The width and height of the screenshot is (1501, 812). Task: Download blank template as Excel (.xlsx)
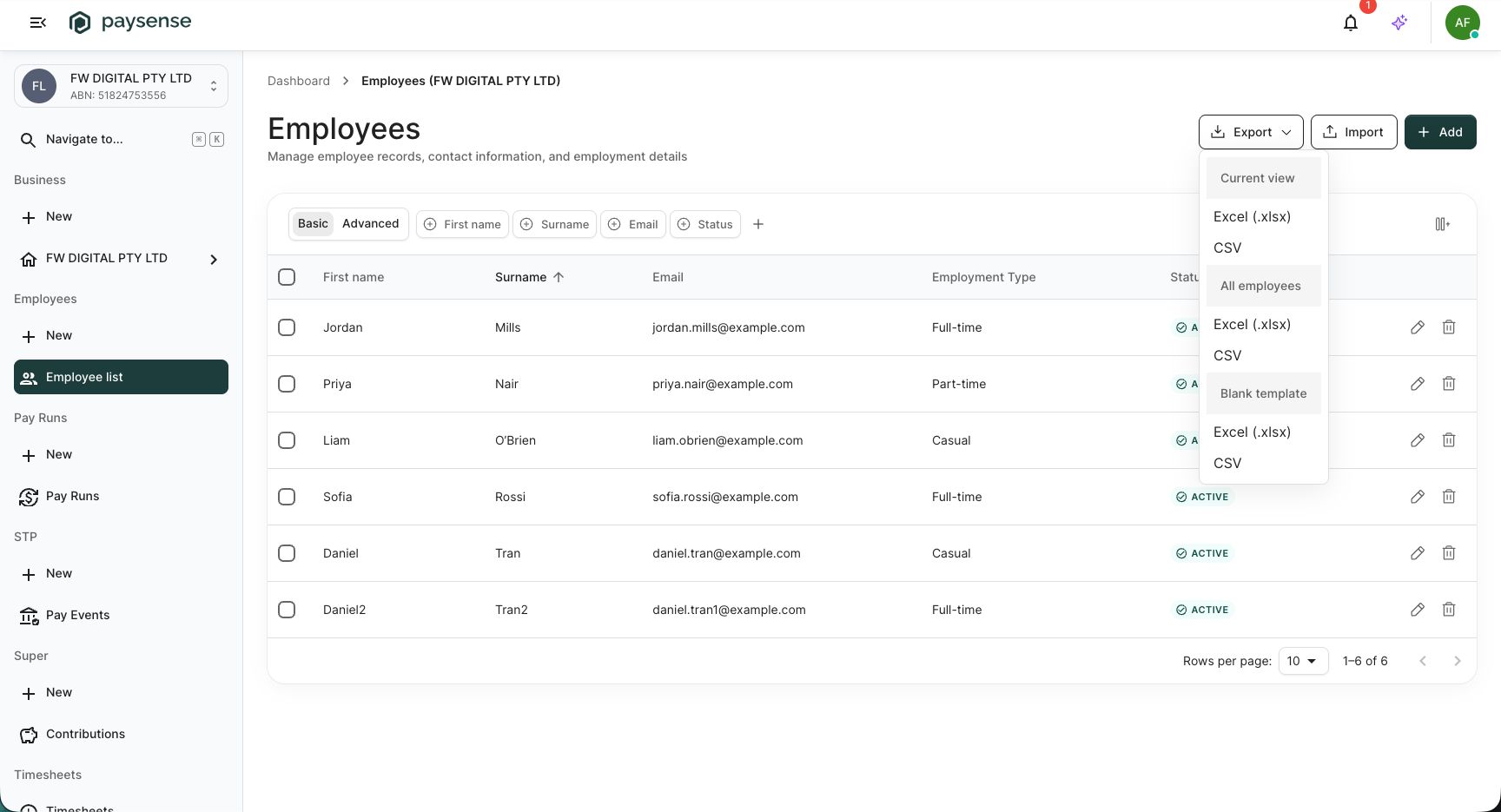(x=1263, y=432)
